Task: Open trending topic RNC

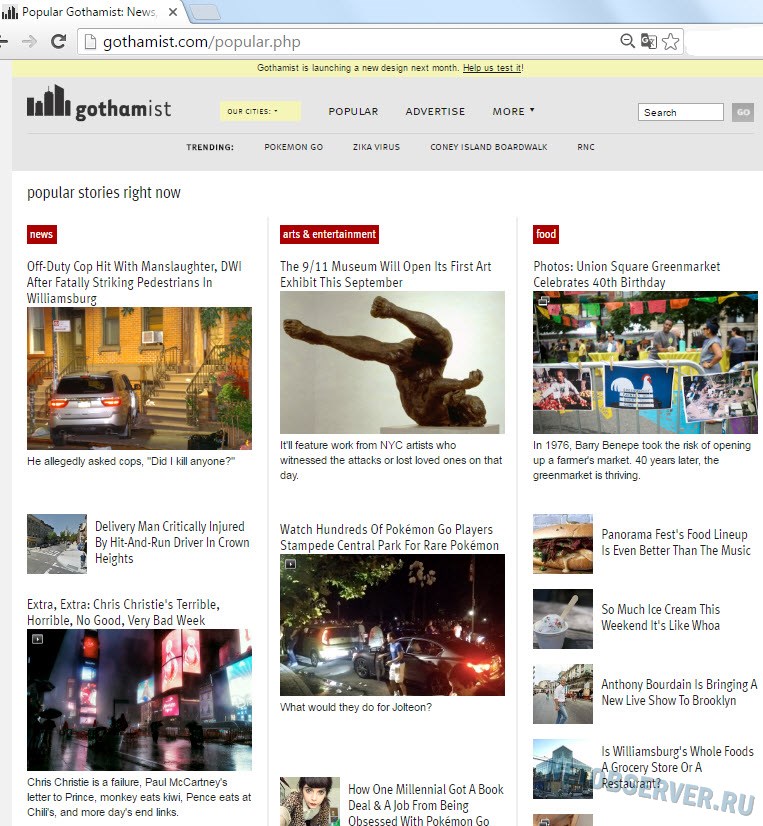Action: pos(585,147)
